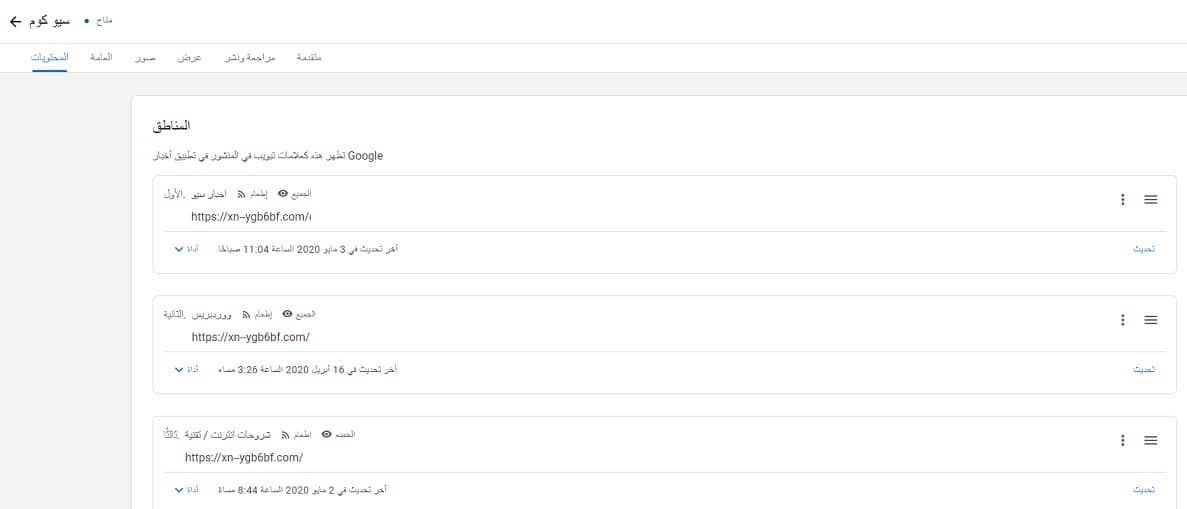
Task: Click تحديث link in ووردبريس section
Action: point(1144,370)
